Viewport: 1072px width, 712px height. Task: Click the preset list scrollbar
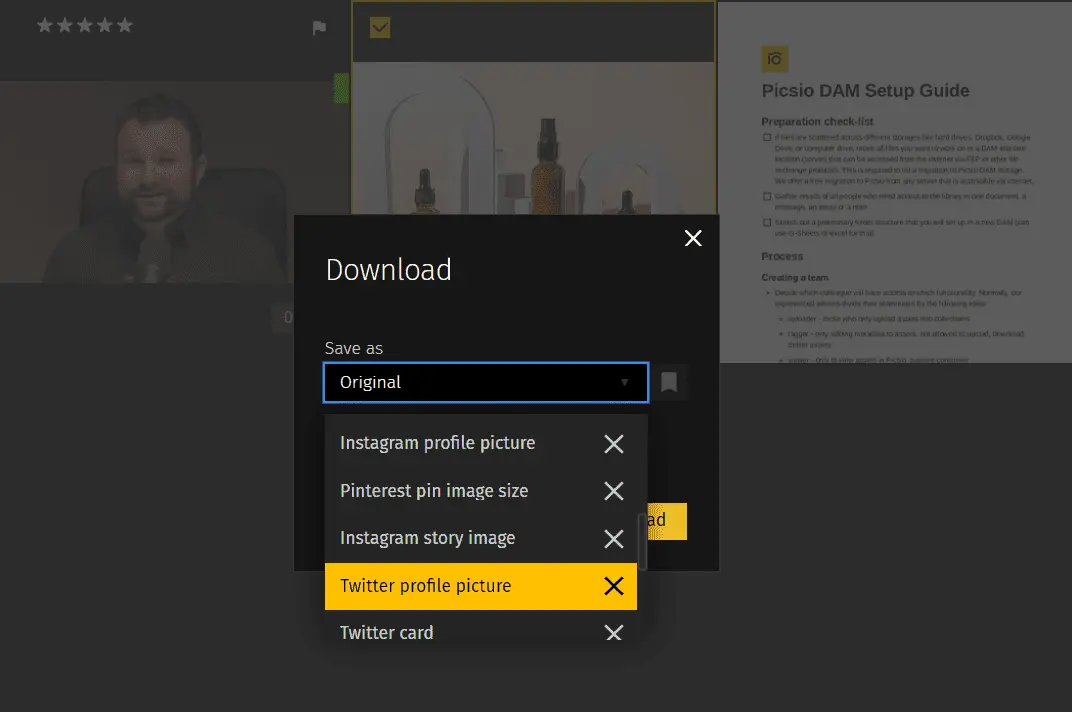[x=642, y=540]
